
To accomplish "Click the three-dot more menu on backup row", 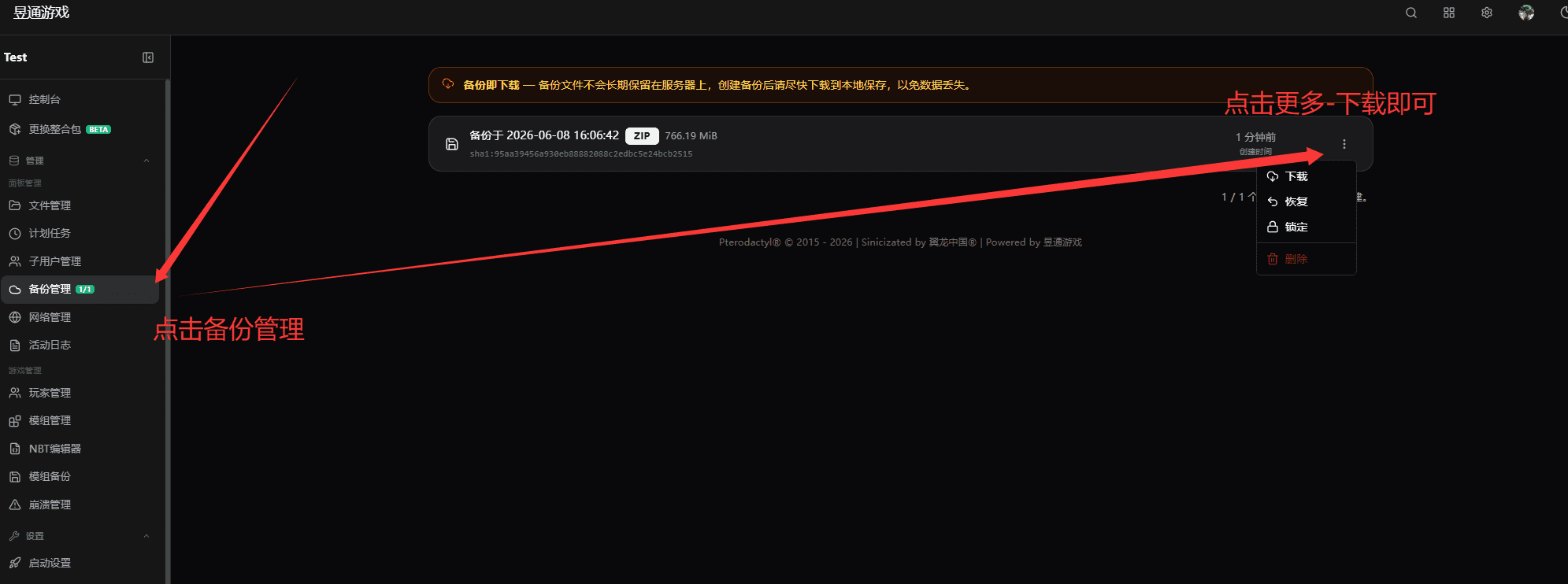I will [1344, 144].
